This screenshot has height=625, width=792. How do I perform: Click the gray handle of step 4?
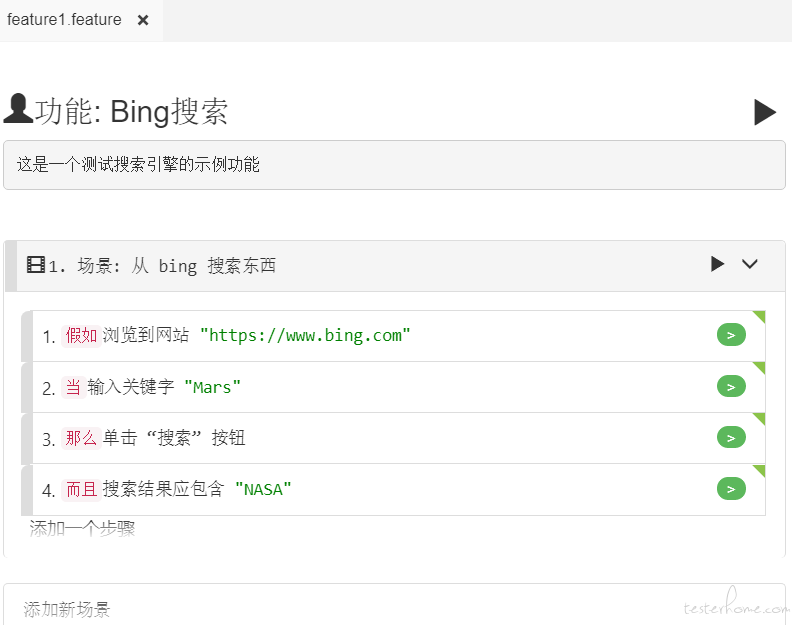coord(27,490)
